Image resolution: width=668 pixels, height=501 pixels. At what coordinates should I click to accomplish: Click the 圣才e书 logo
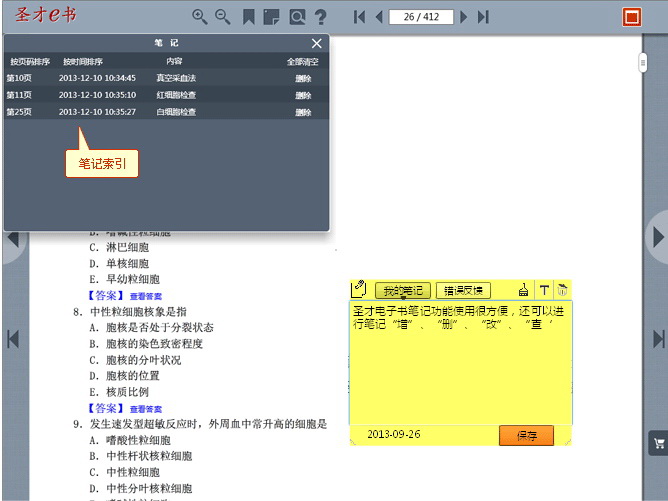pyautogui.click(x=46, y=15)
